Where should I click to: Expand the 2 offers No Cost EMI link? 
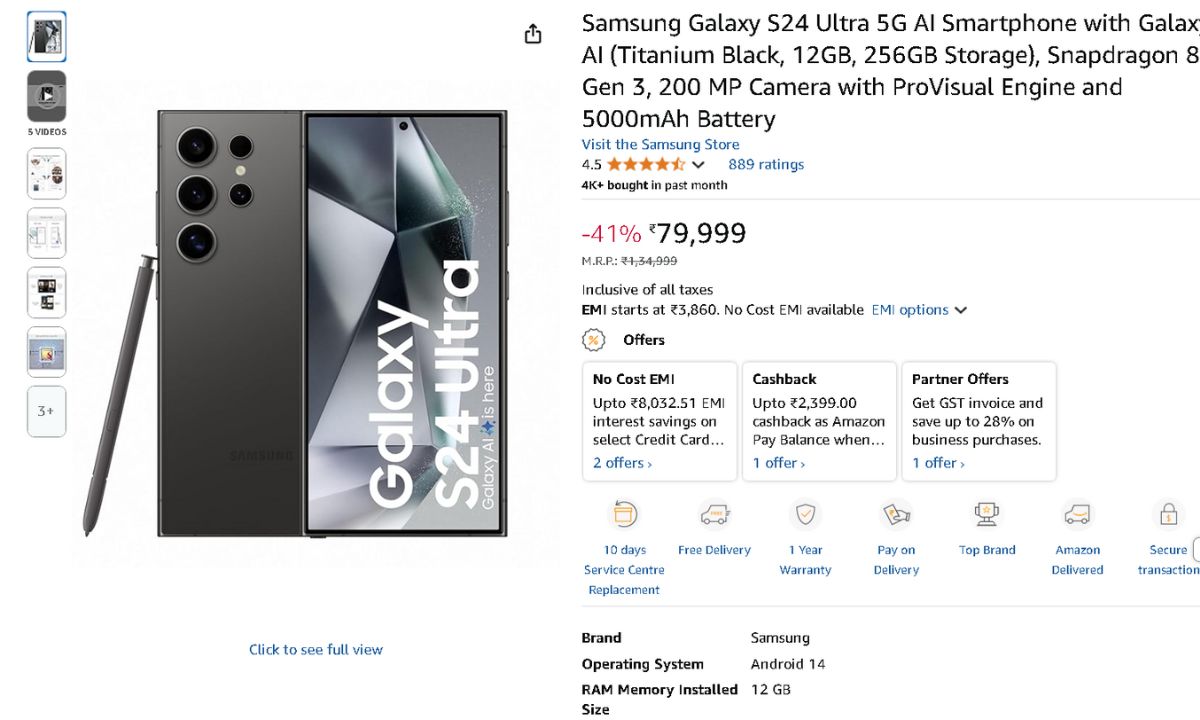(622, 463)
